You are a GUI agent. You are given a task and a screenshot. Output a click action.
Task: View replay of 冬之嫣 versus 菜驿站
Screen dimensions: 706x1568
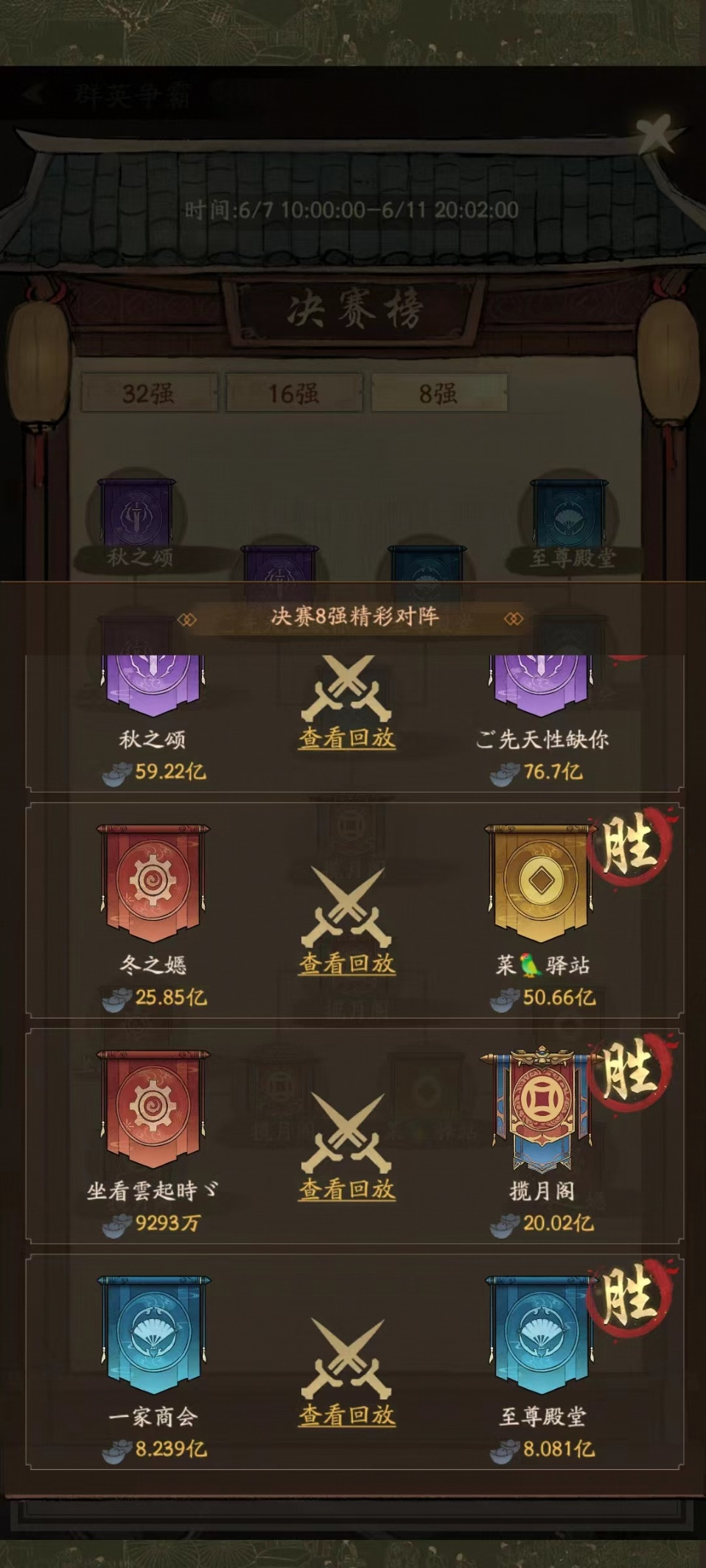coord(347,963)
